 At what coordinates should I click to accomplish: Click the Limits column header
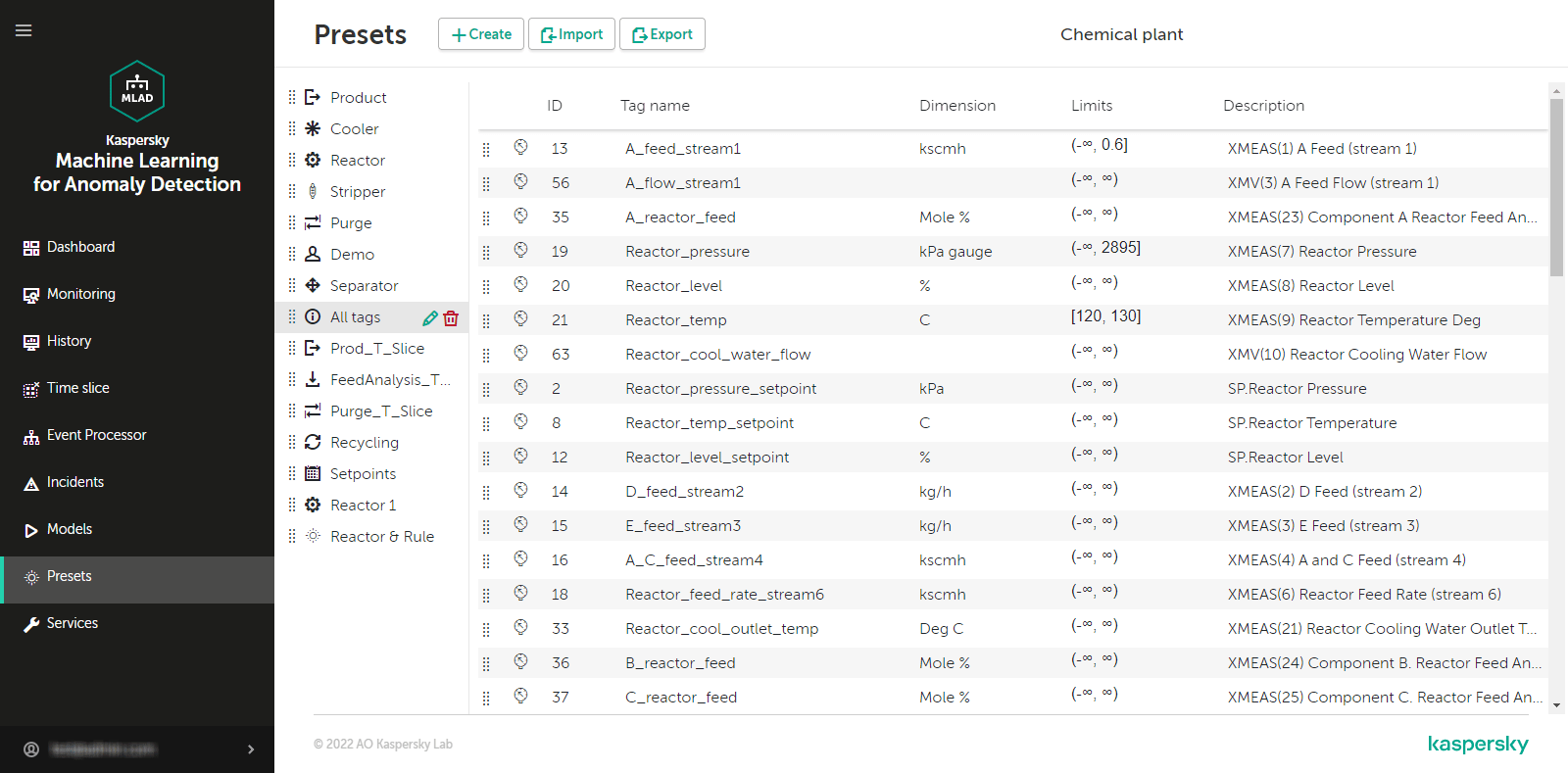[1092, 106]
